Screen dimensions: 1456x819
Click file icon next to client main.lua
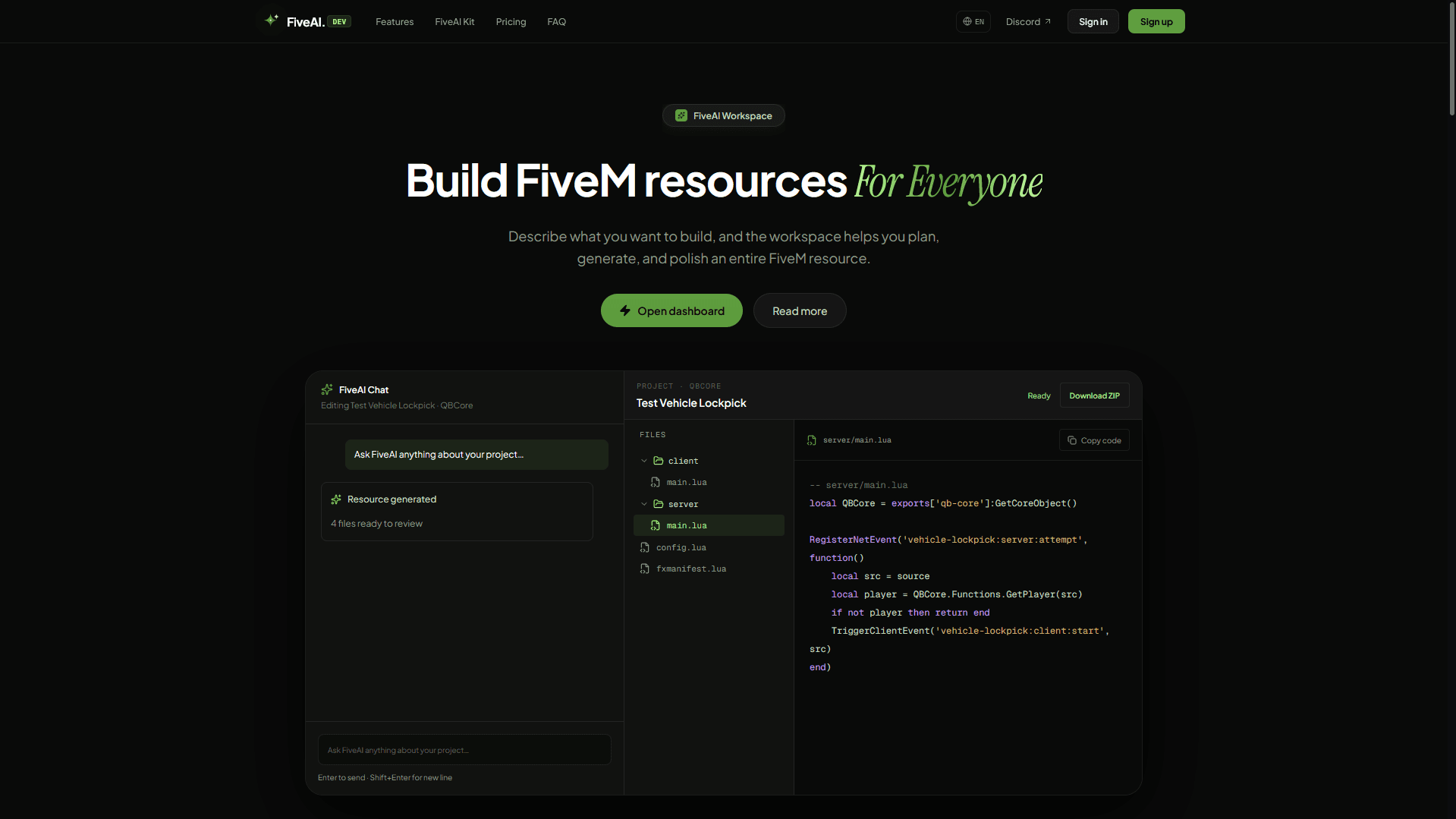656,482
